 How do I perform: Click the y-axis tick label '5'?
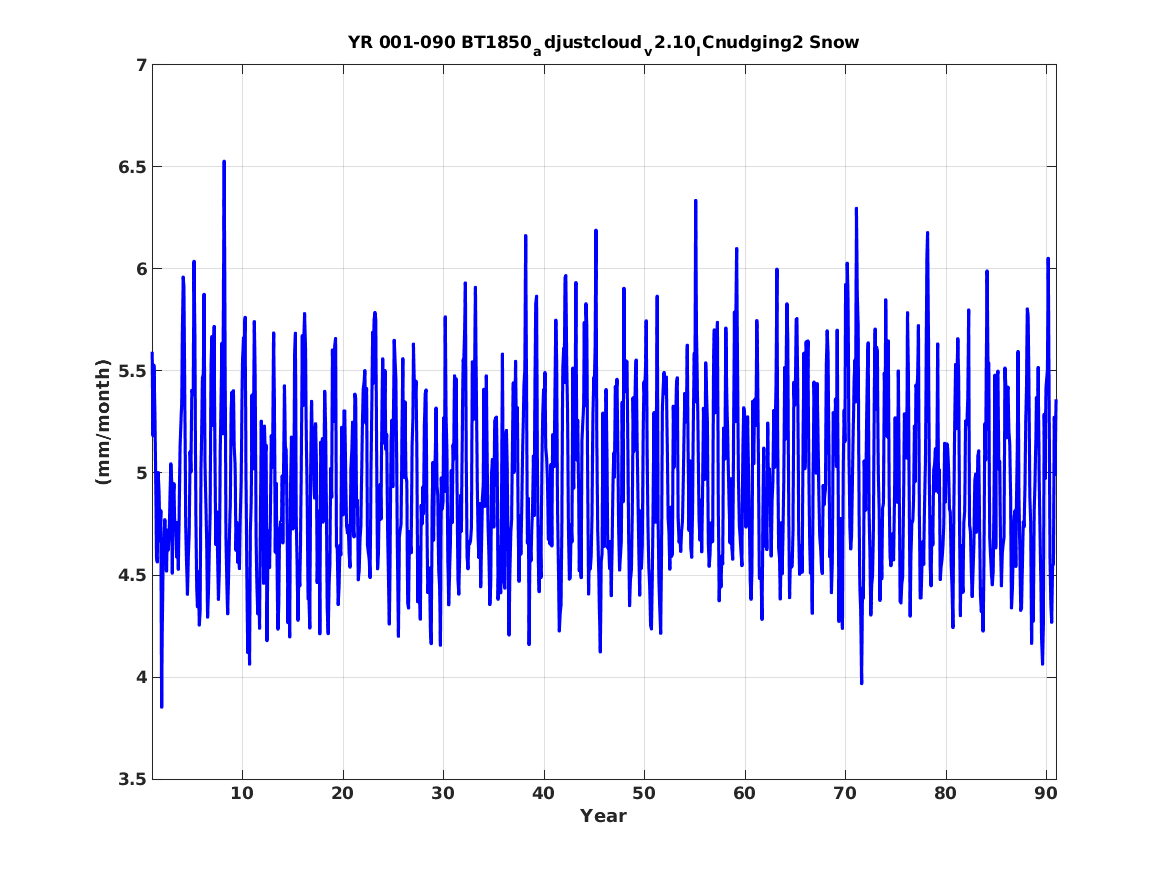[141, 473]
